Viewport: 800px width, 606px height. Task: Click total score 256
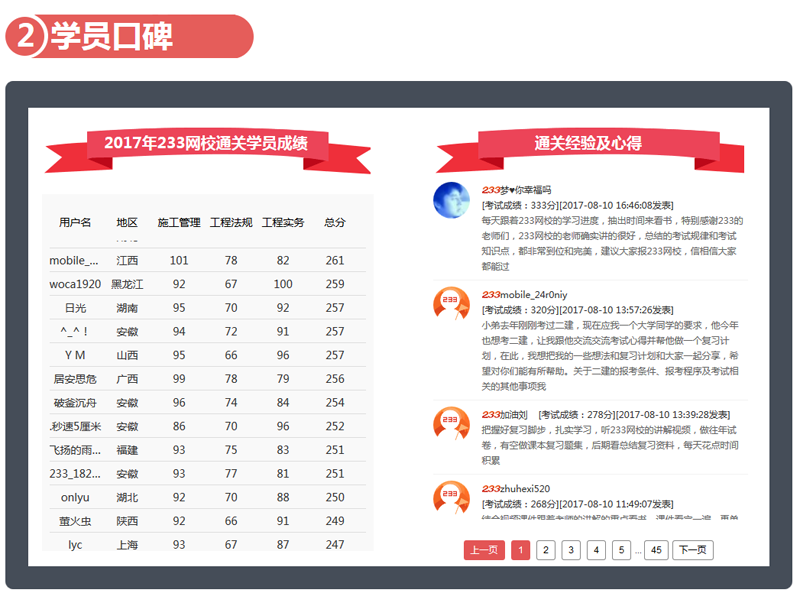[335, 379]
